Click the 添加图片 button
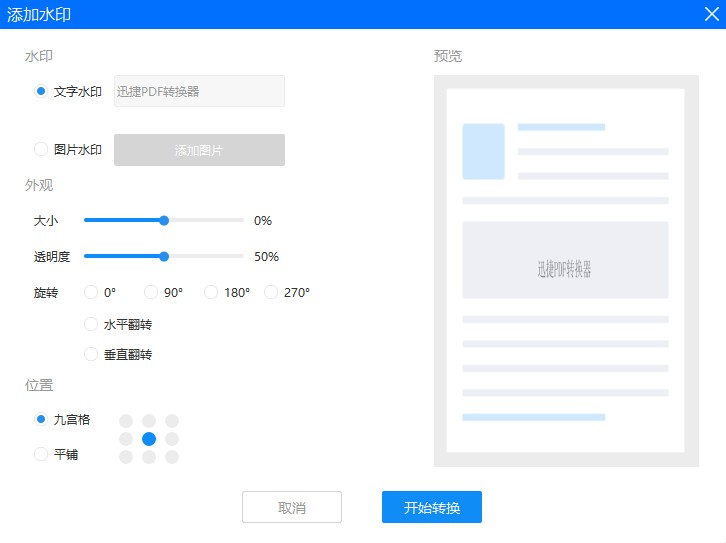726x543 pixels. click(199, 150)
